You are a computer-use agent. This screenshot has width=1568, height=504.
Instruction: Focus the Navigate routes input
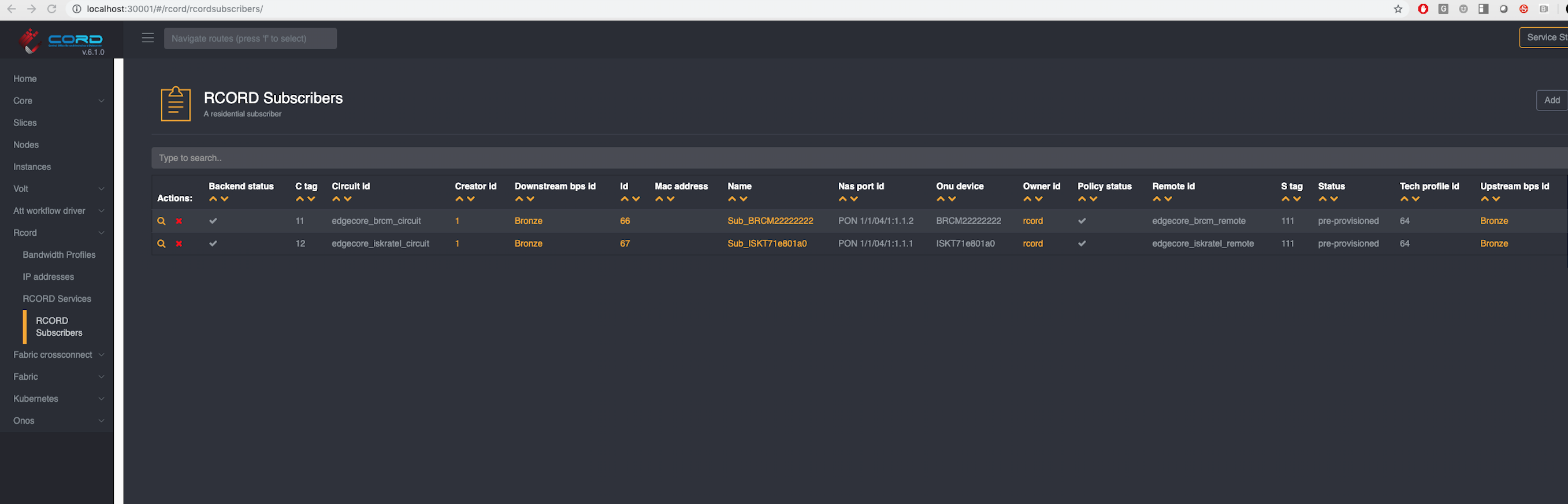pos(250,38)
